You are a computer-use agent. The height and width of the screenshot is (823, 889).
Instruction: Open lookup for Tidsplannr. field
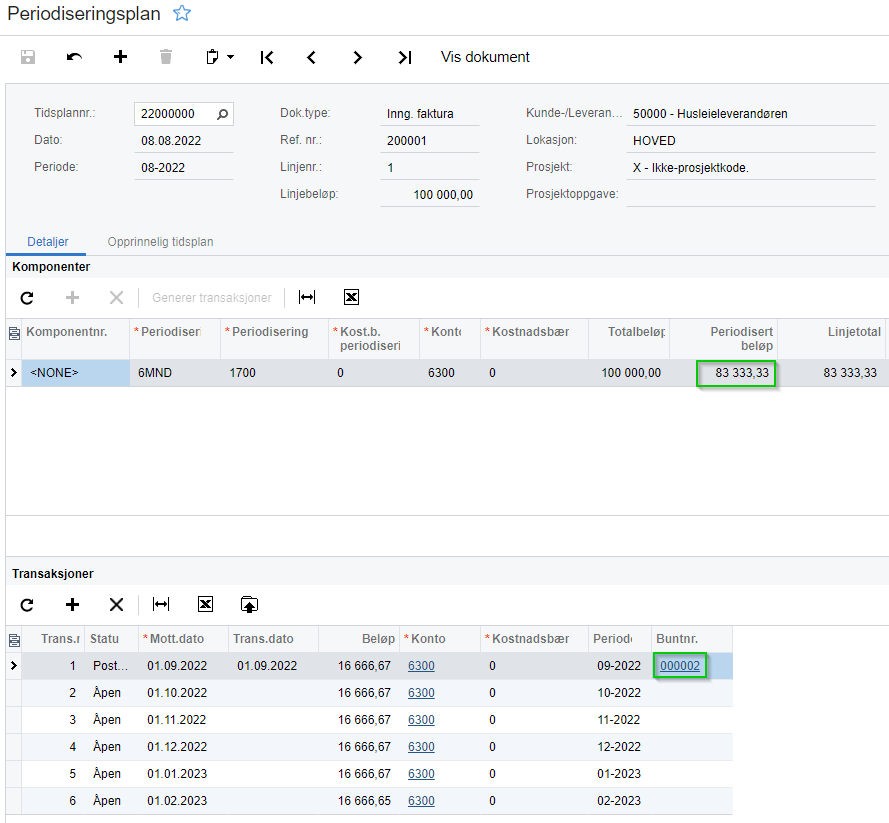[222, 114]
